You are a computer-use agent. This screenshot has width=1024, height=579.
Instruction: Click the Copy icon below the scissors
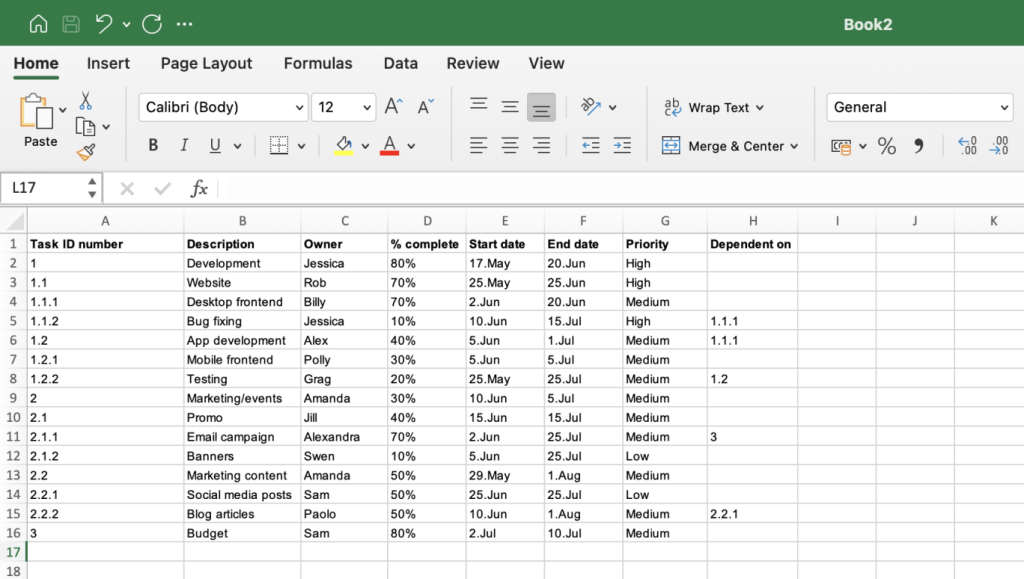tap(86, 126)
